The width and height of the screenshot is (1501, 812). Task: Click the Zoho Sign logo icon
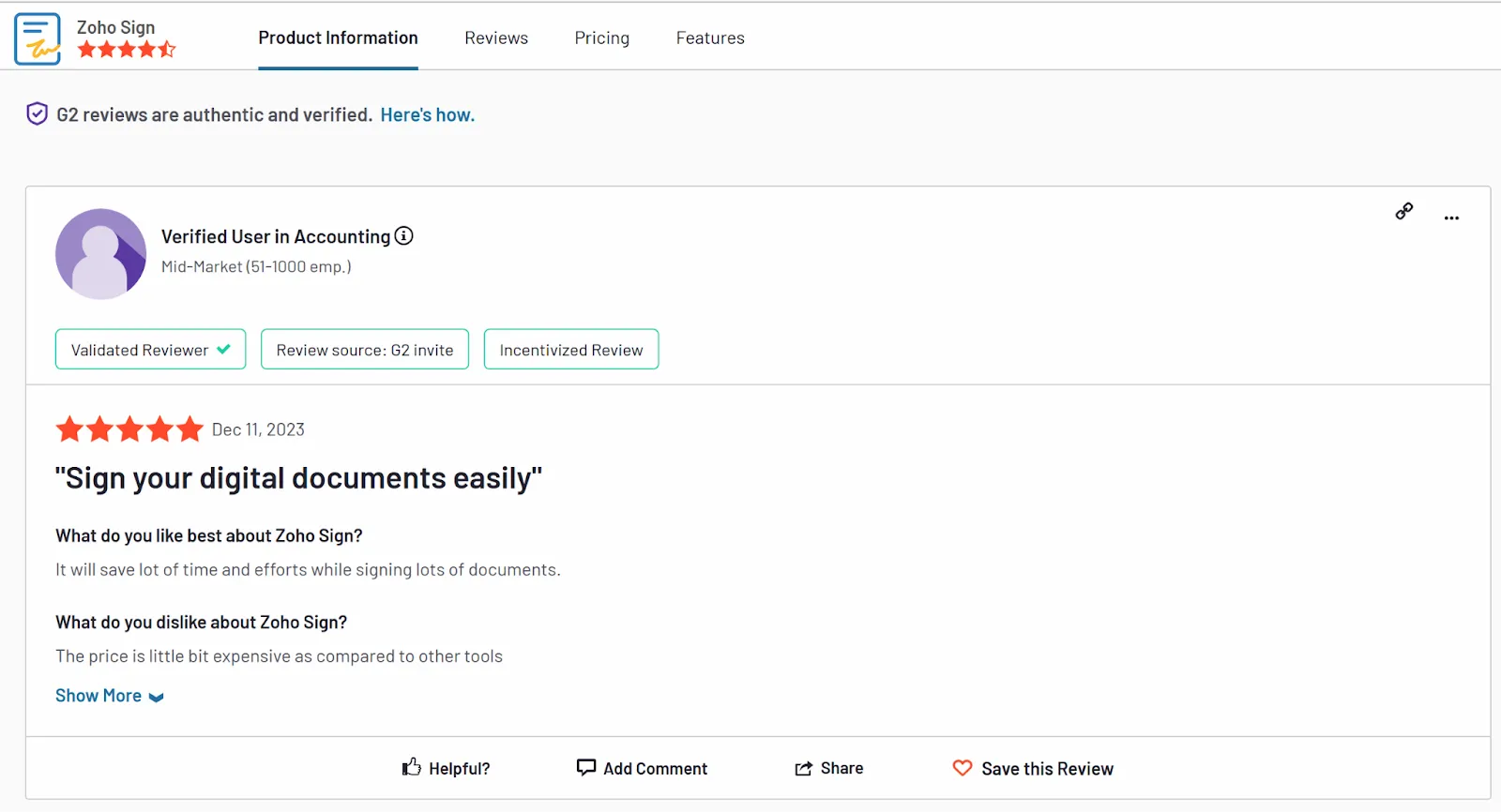click(38, 38)
